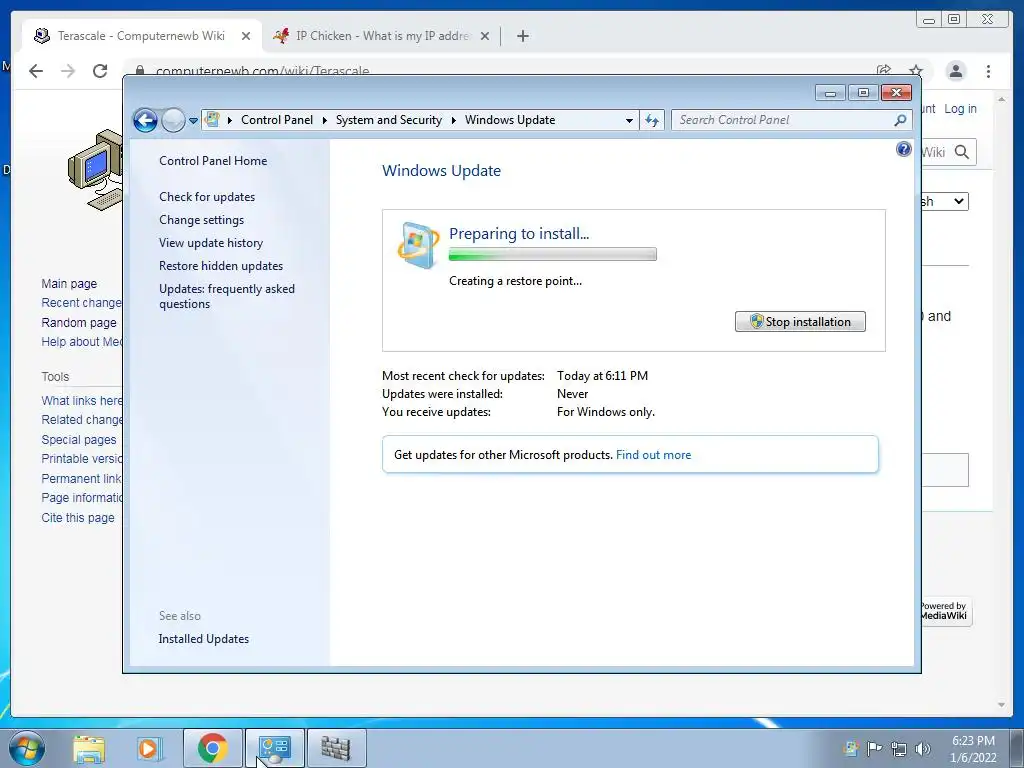The width and height of the screenshot is (1024, 768).
Task: Click Control Panel taskbar button
Action: coord(275,748)
